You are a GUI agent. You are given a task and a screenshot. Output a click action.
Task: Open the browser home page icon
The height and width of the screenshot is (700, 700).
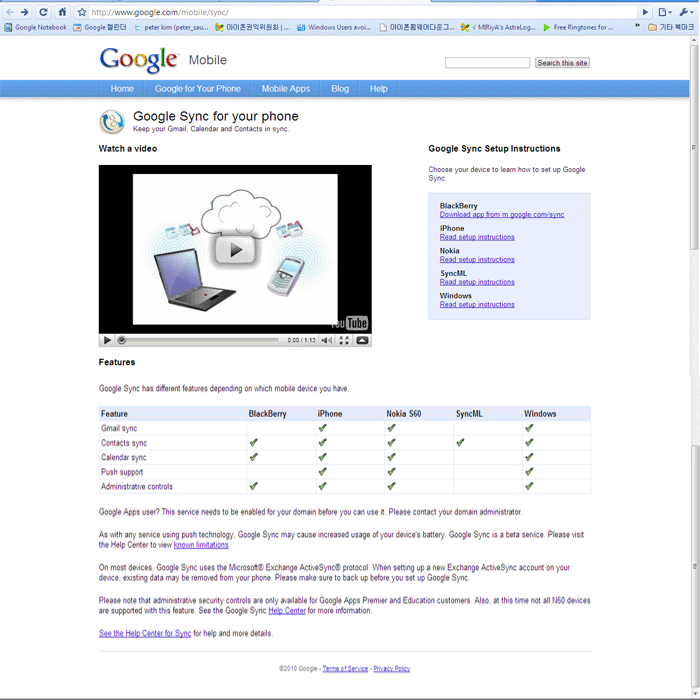[62, 12]
